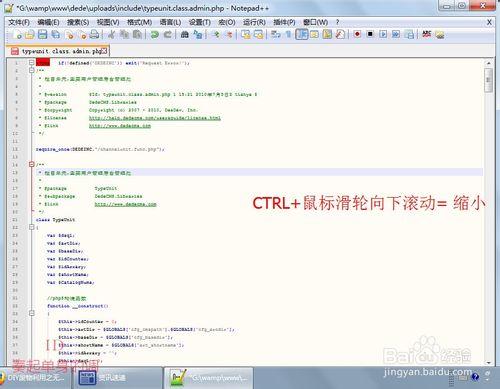Image resolution: width=500 pixels, height=389 pixels.
Task: Play back the recorded macro
Action: coord(383,34)
